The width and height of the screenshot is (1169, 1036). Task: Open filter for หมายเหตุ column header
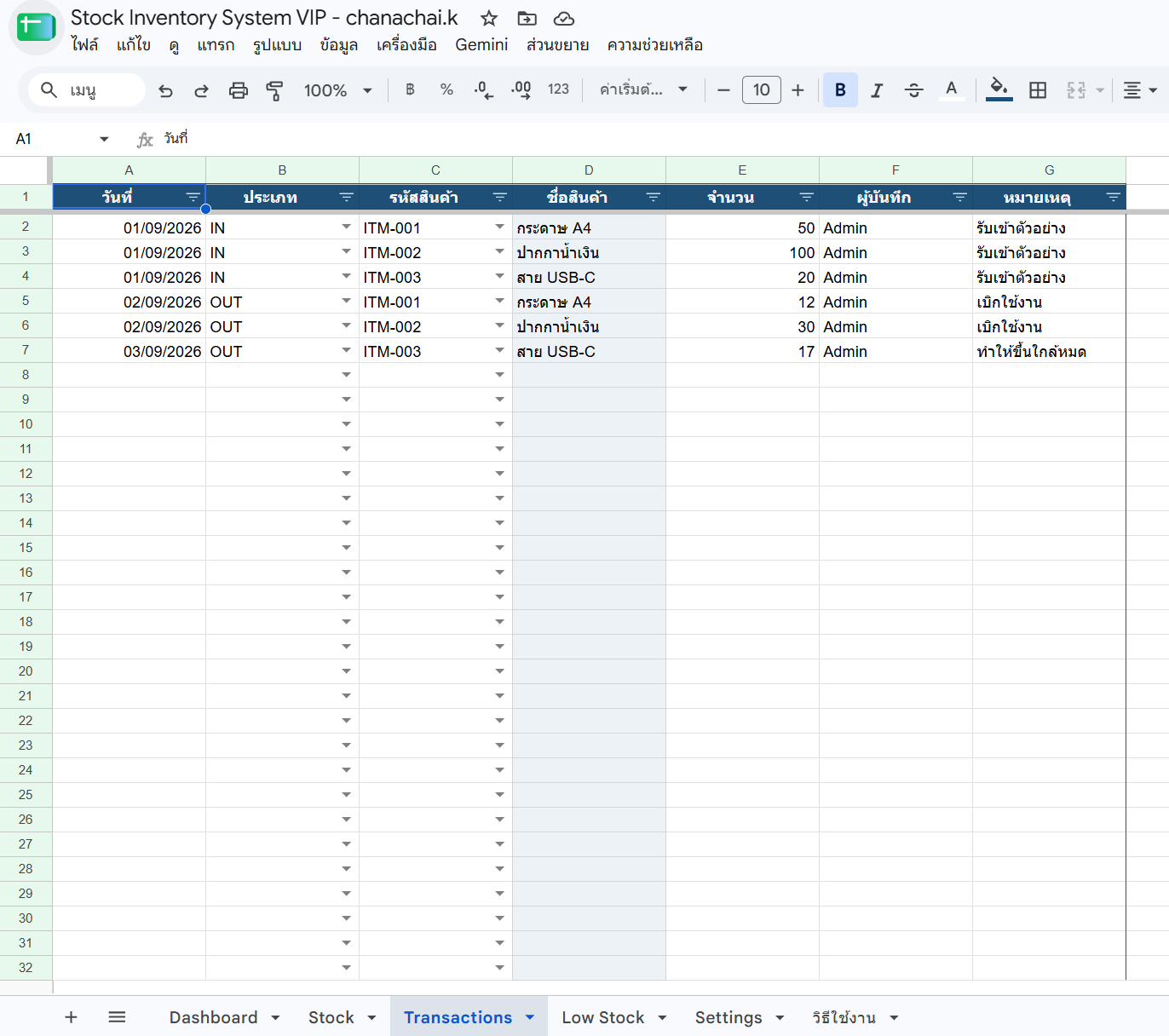(x=1114, y=198)
